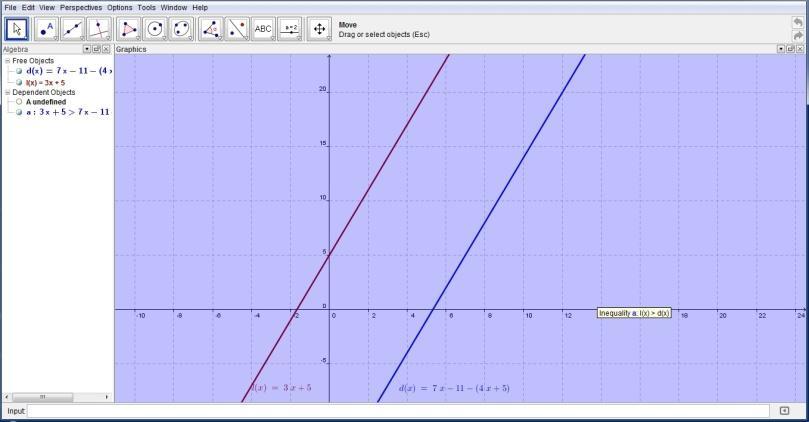The height and width of the screenshot is (422, 809).
Task: Click in the Input bar field
Action: (x=398, y=411)
